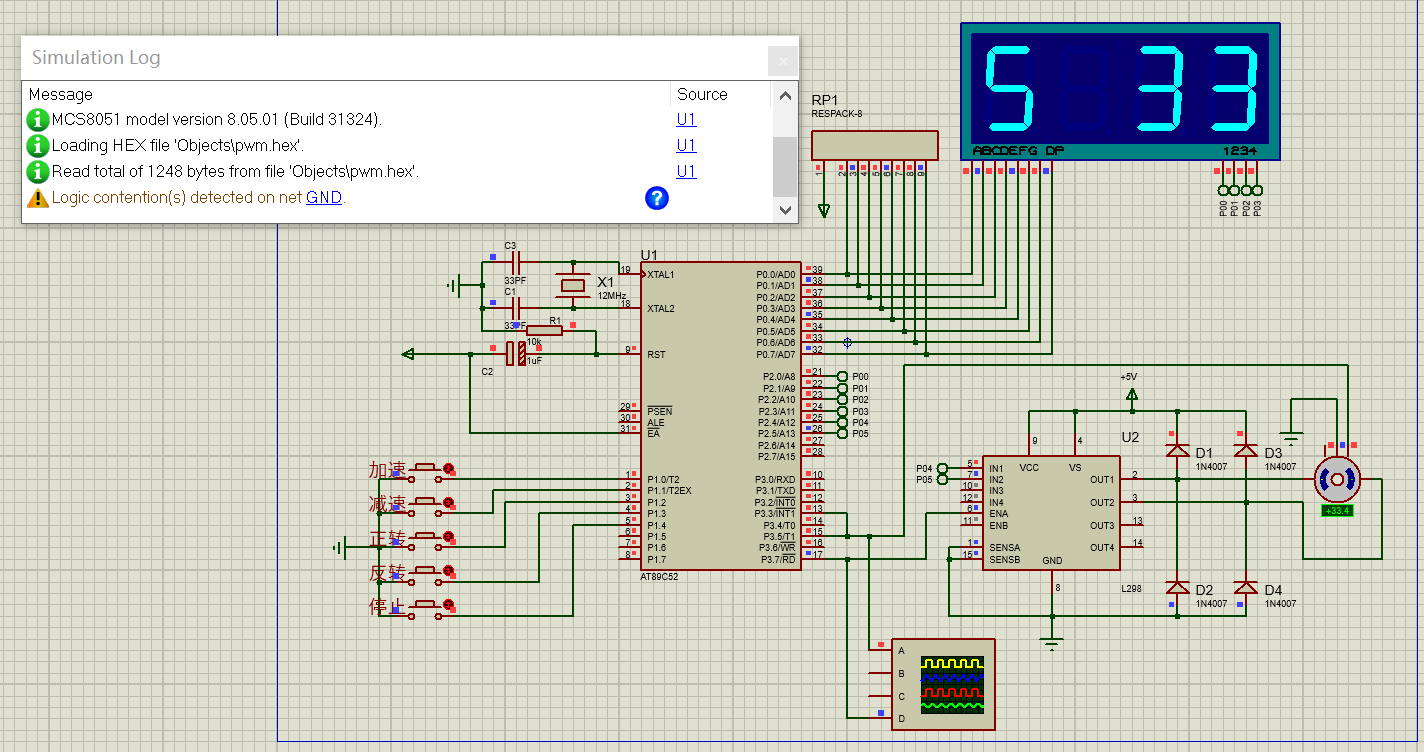Select the oscilloscope instrument on the schematic
Image resolution: width=1424 pixels, height=752 pixels.
[x=943, y=684]
